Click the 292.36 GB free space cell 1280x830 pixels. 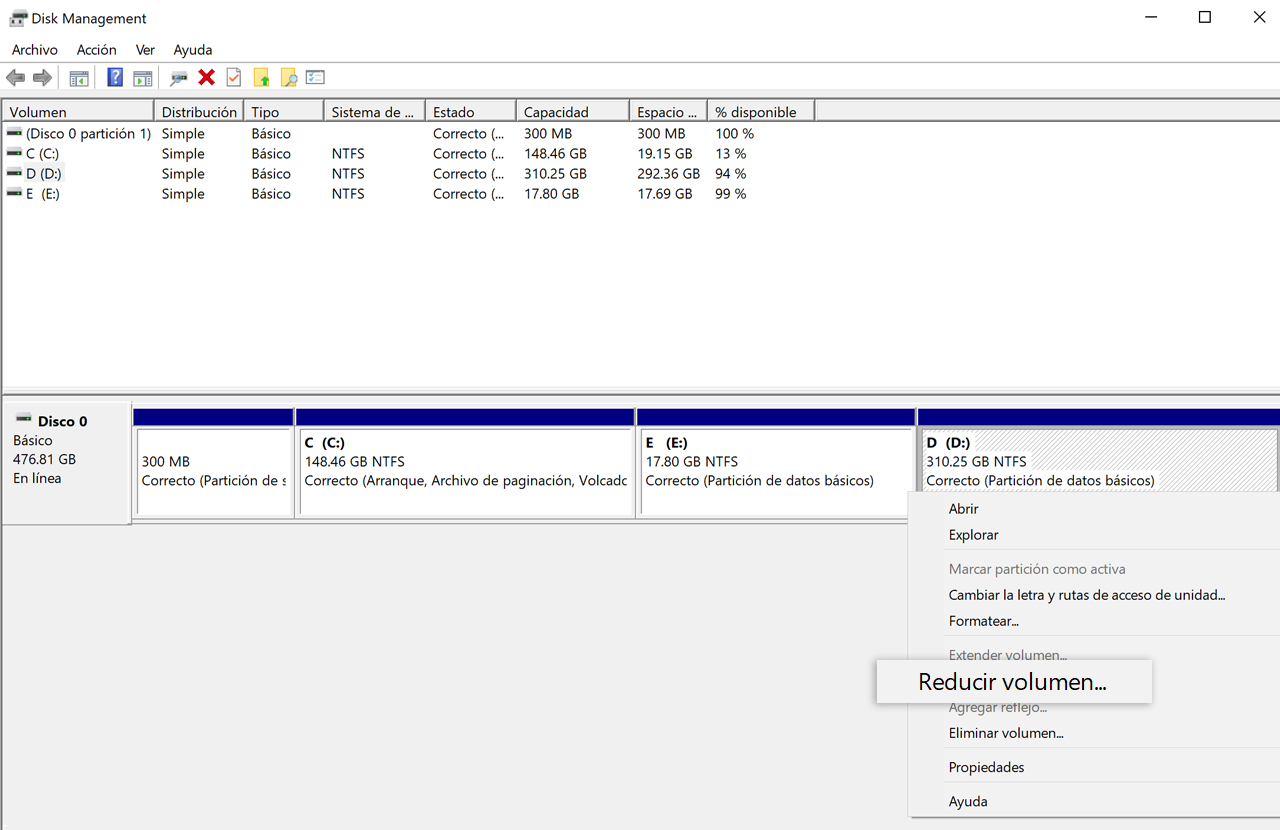pyautogui.click(x=668, y=173)
